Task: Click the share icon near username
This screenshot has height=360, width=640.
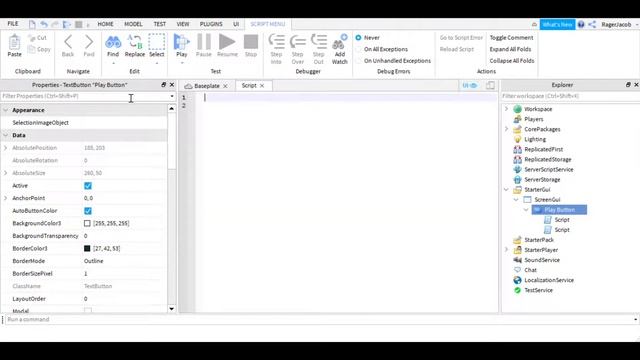Action: pos(592,24)
